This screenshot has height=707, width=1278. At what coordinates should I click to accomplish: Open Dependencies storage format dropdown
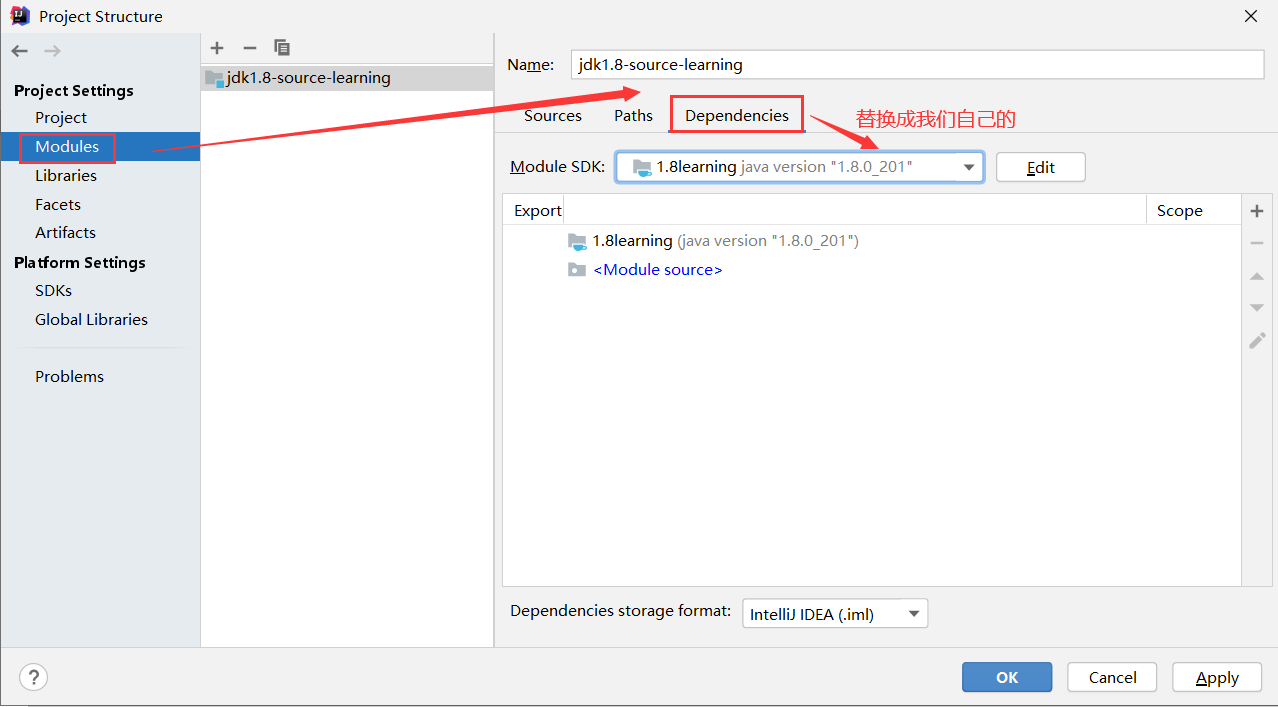point(835,613)
